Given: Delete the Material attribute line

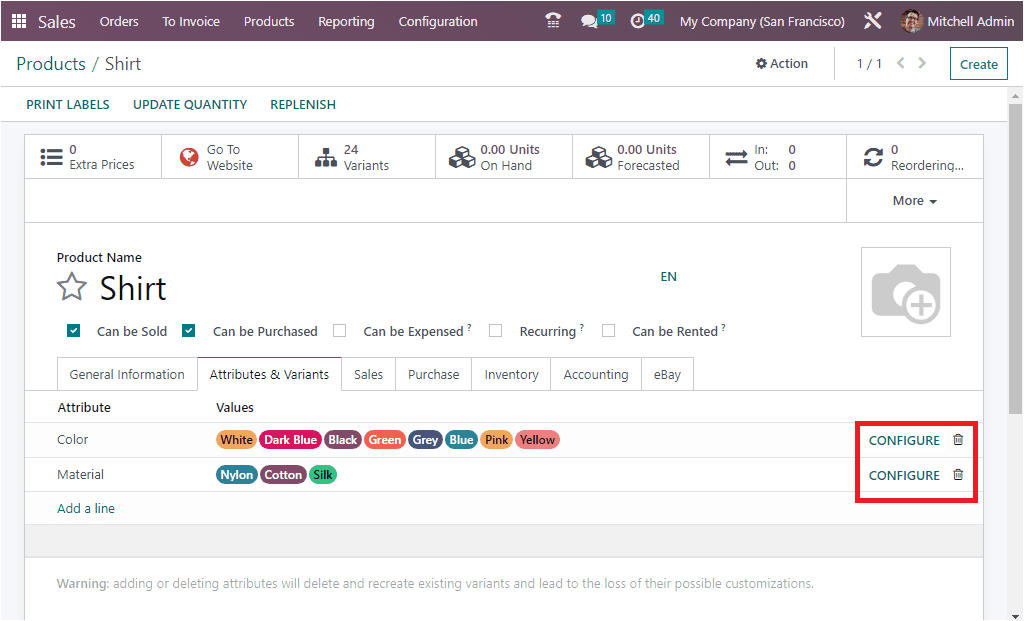Looking at the screenshot, I should [958, 475].
